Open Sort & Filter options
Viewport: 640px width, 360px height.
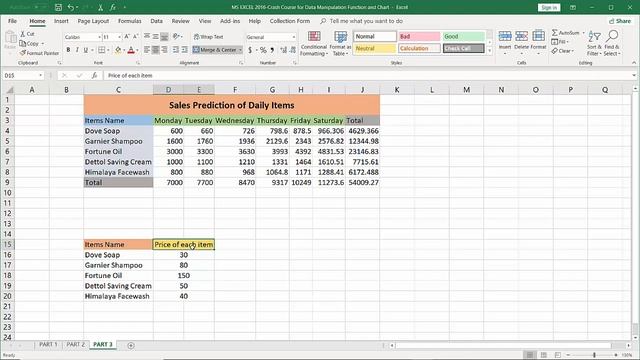click(x=594, y=43)
